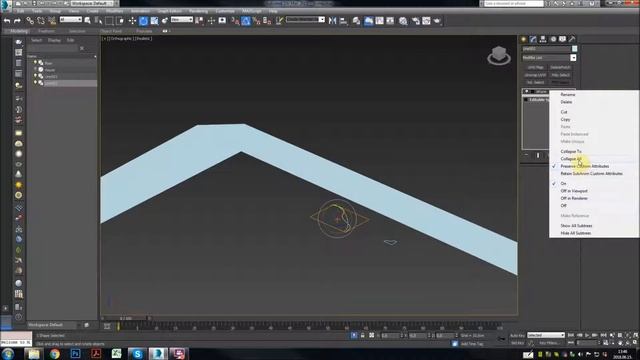Click the Poly Select modifier button
This screenshot has width=640, height=360.
click(560, 75)
